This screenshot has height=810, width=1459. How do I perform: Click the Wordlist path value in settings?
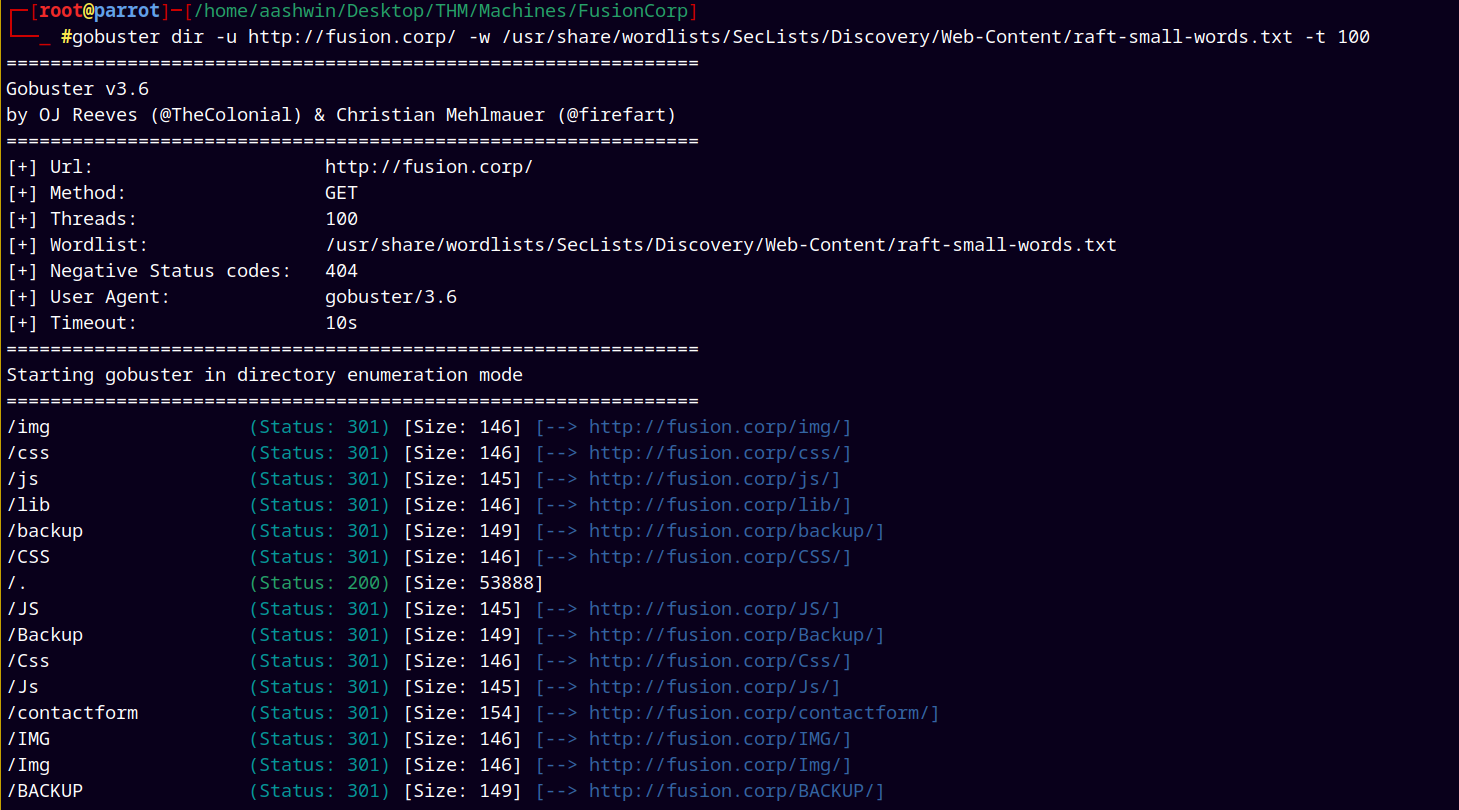tap(720, 245)
